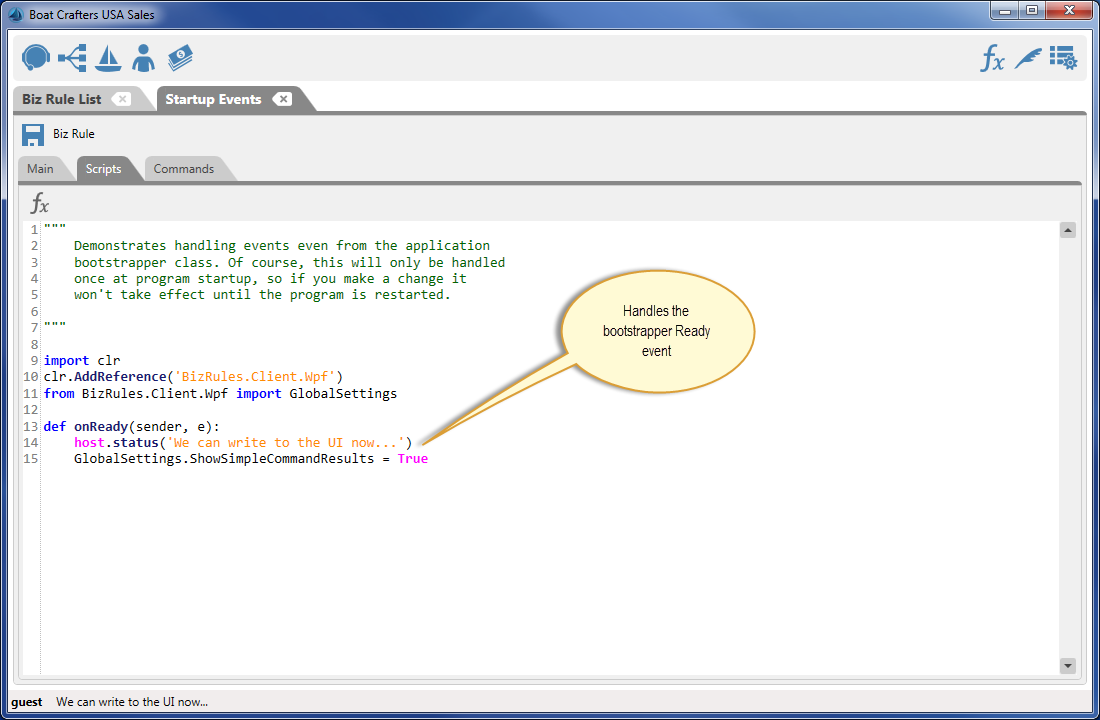Image resolution: width=1100 pixels, height=720 pixels.
Task: Select the Startup Events tab
Action: [213, 99]
